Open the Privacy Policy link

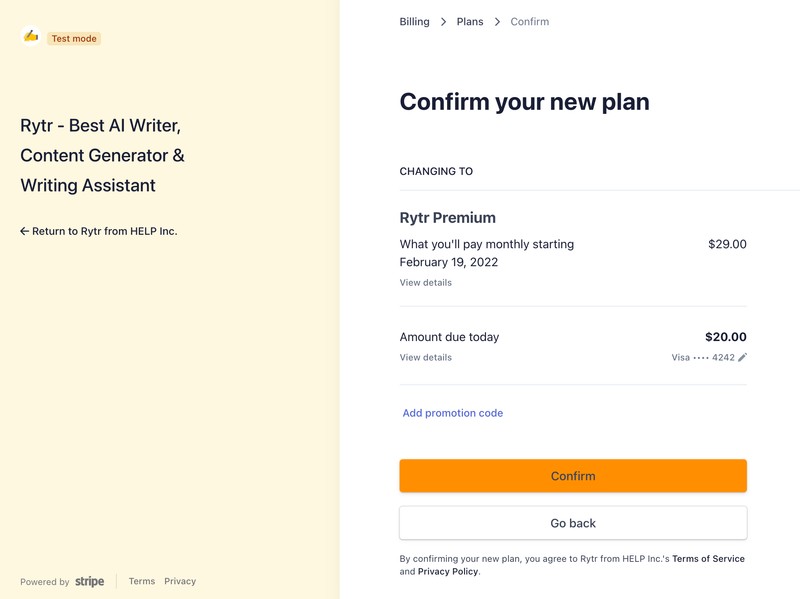[448, 571]
